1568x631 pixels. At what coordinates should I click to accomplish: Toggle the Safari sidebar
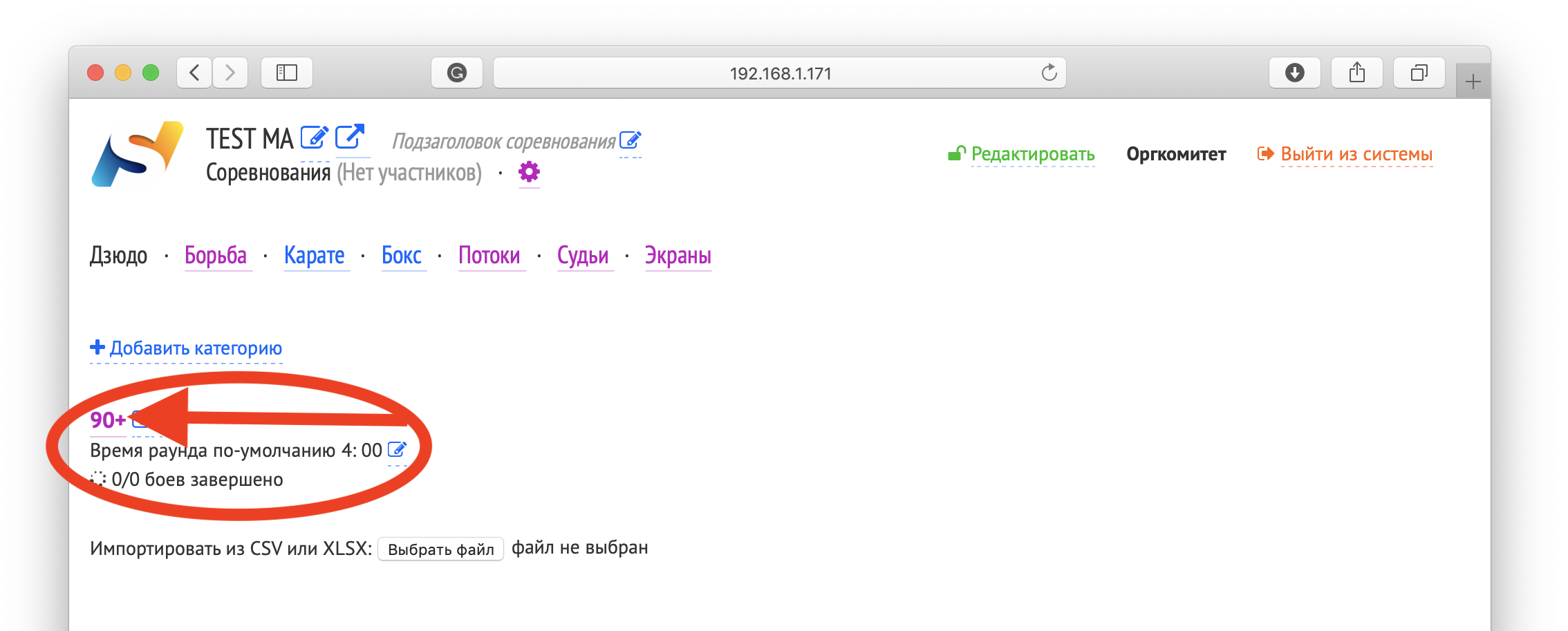pos(287,73)
